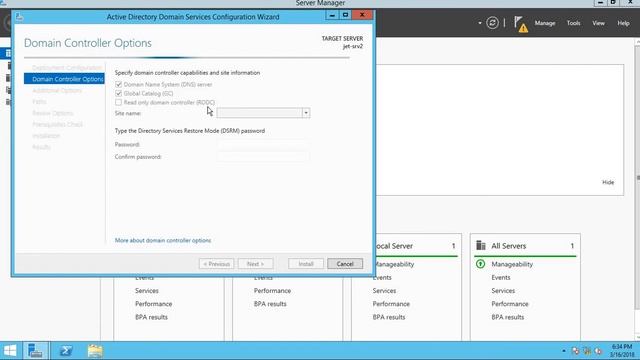The image size is (640, 360).
Task: Click Performance under Local Server
Action: tap(391, 304)
